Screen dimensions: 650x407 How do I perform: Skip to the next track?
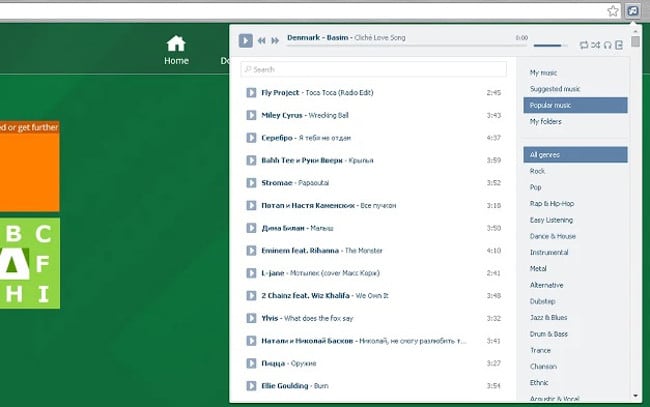pyautogui.click(x=275, y=41)
